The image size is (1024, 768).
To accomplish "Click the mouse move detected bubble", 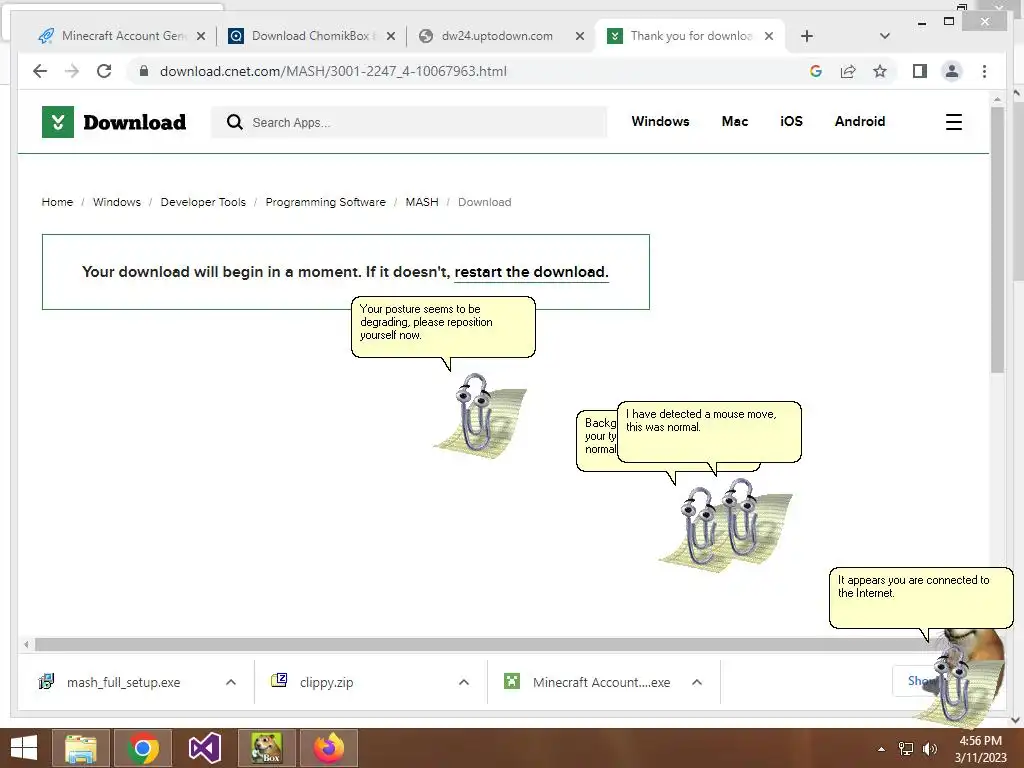I will click(709, 432).
